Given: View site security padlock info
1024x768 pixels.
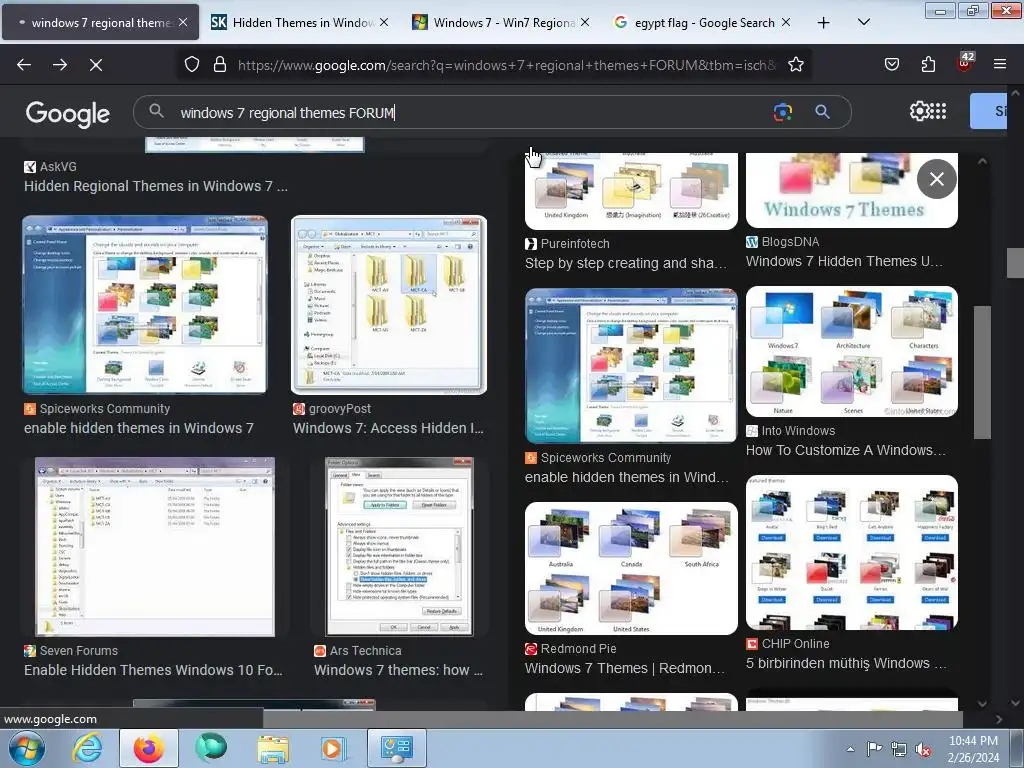Looking at the screenshot, I should pos(220,65).
